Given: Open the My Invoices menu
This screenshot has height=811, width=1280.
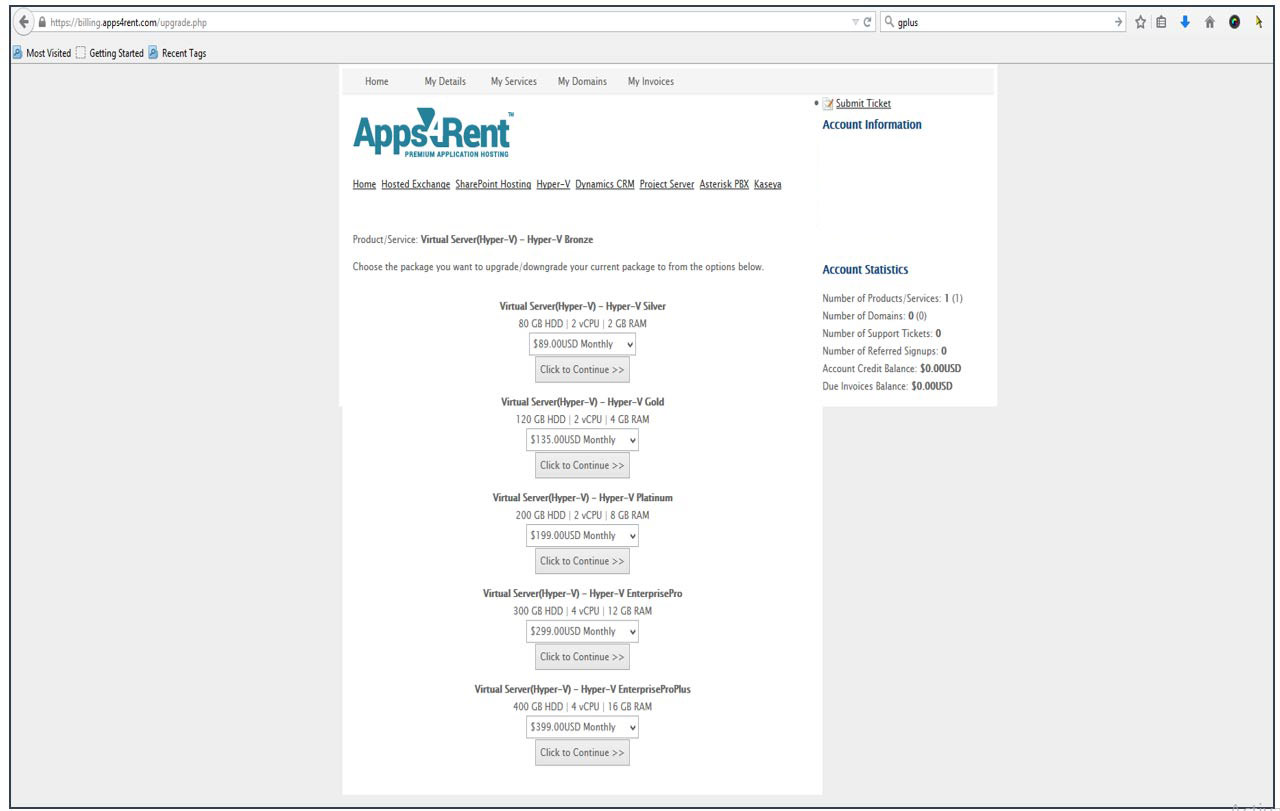Looking at the screenshot, I should [651, 82].
